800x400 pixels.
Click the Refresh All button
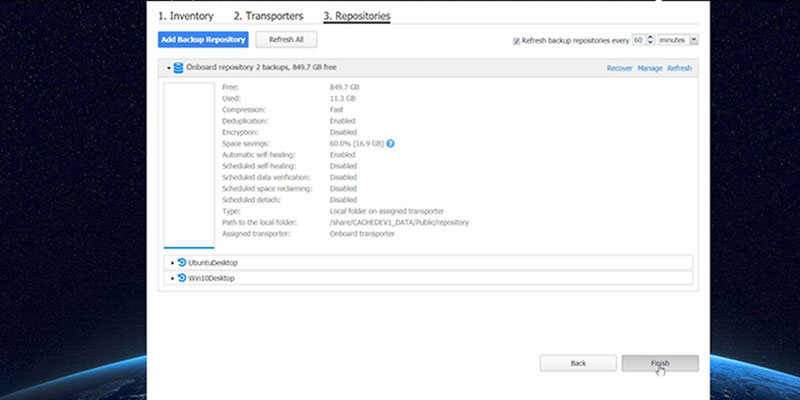[286, 40]
